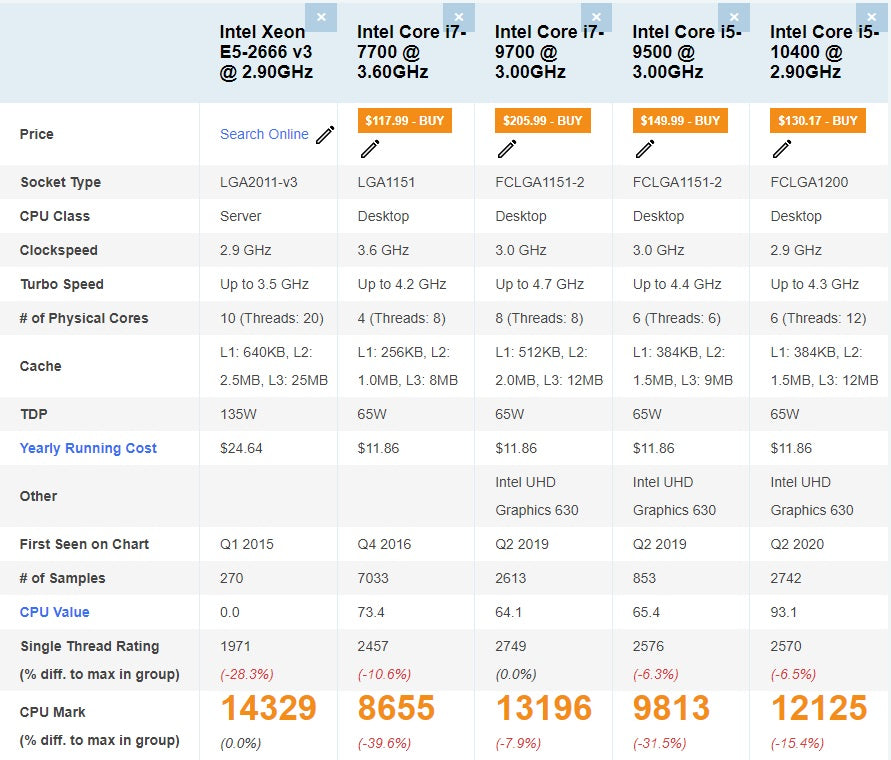Buy the i5-9500 for $149.99
This screenshot has width=891, height=760.
[680, 121]
